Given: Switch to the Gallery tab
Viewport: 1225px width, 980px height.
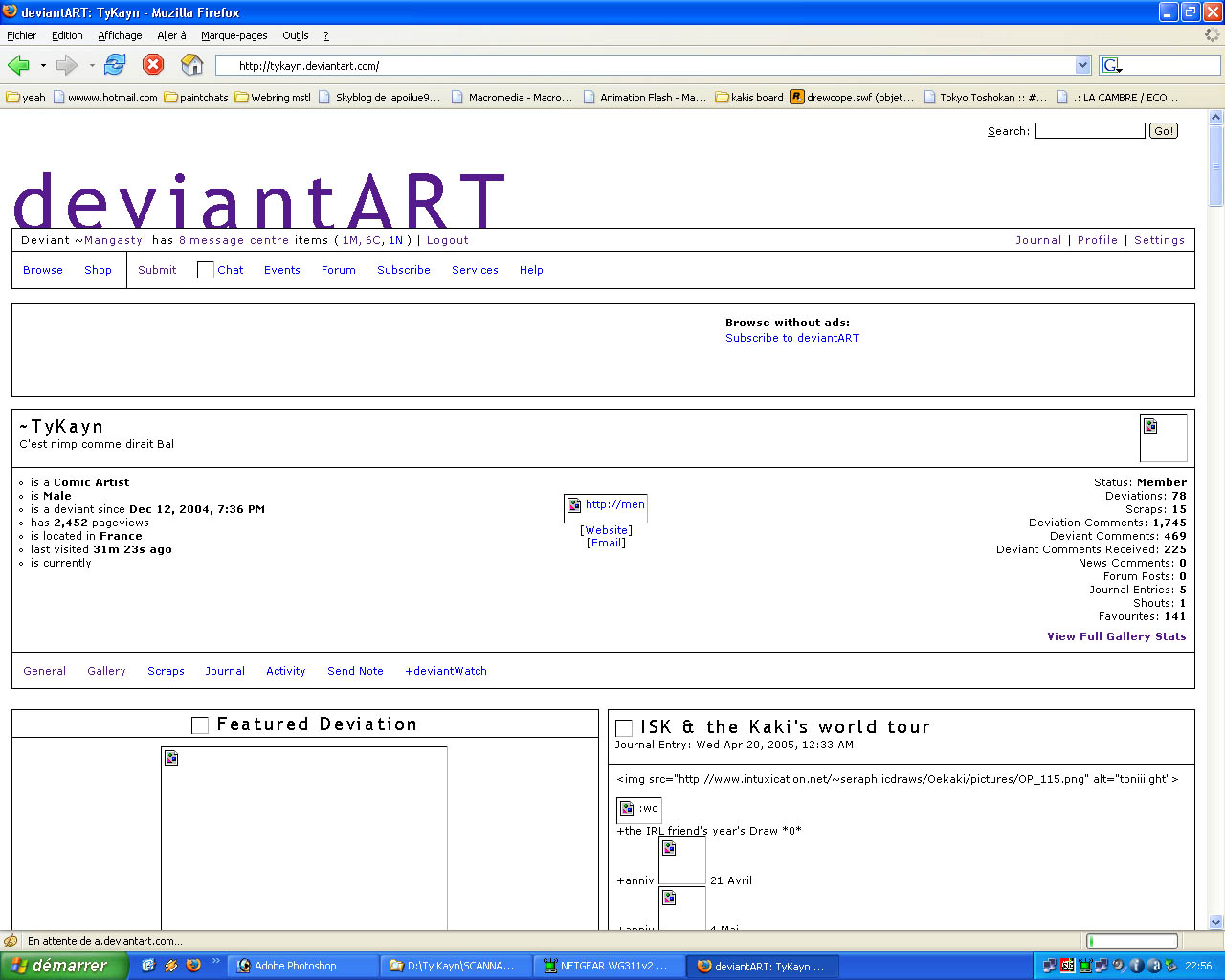Looking at the screenshot, I should [x=106, y=671].
